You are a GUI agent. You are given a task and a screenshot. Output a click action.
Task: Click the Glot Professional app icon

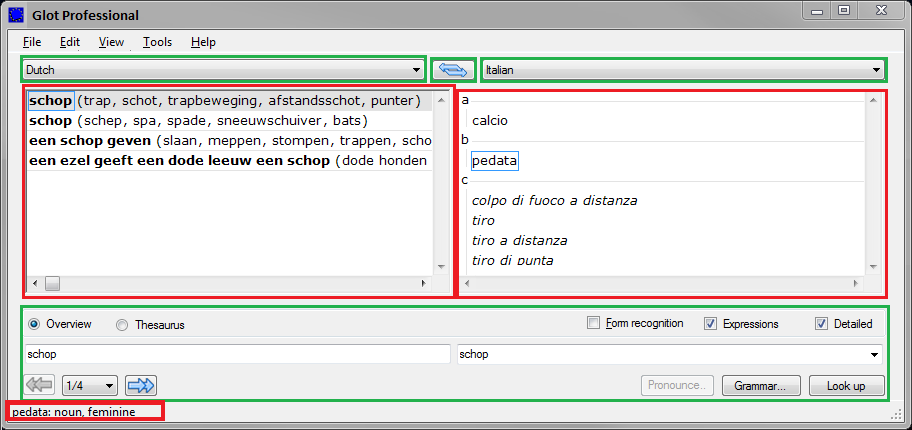click(x=16, y=15)
